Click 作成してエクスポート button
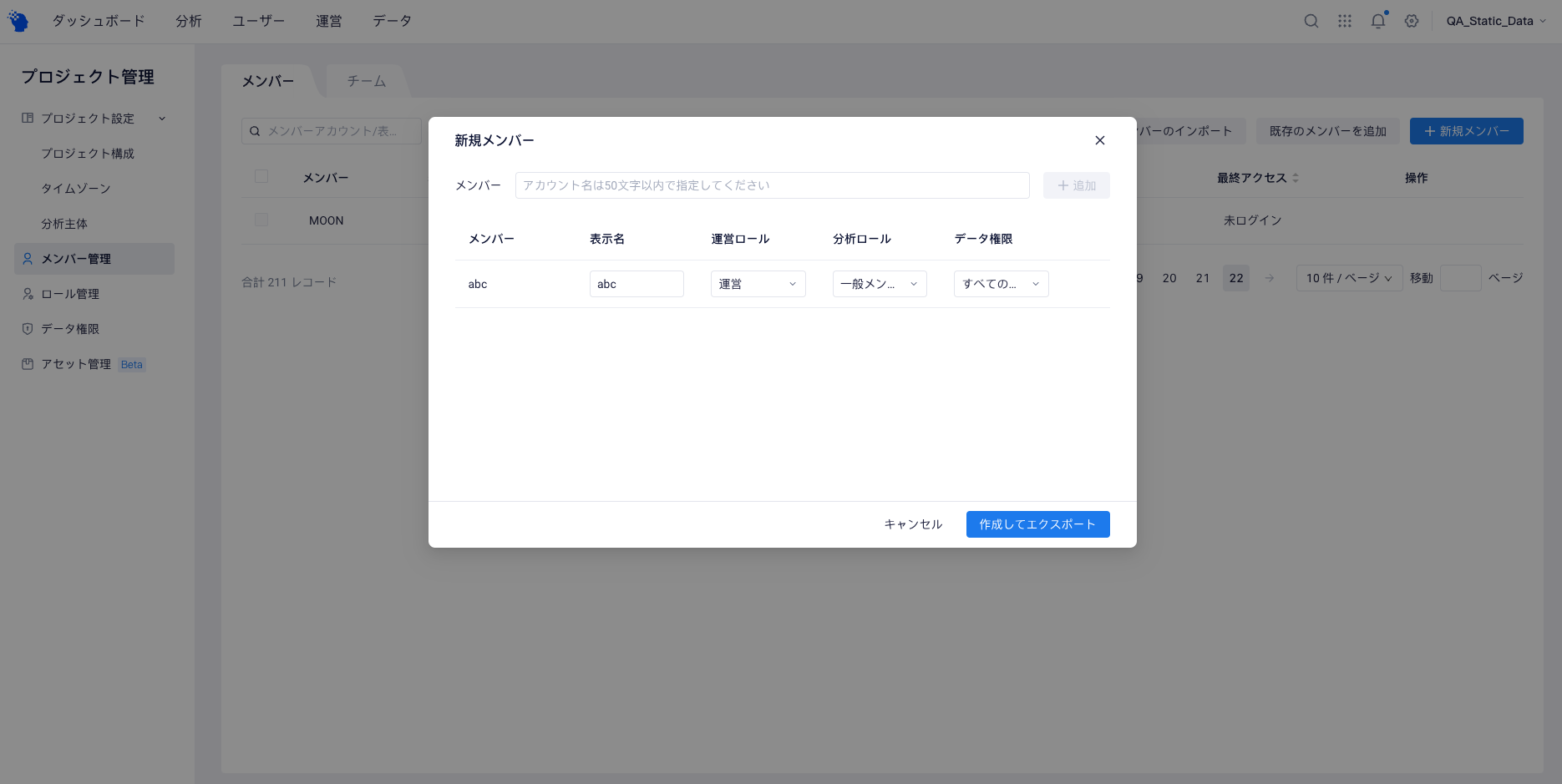Viewport: 1562px width, 784px height. point(1037,524)
